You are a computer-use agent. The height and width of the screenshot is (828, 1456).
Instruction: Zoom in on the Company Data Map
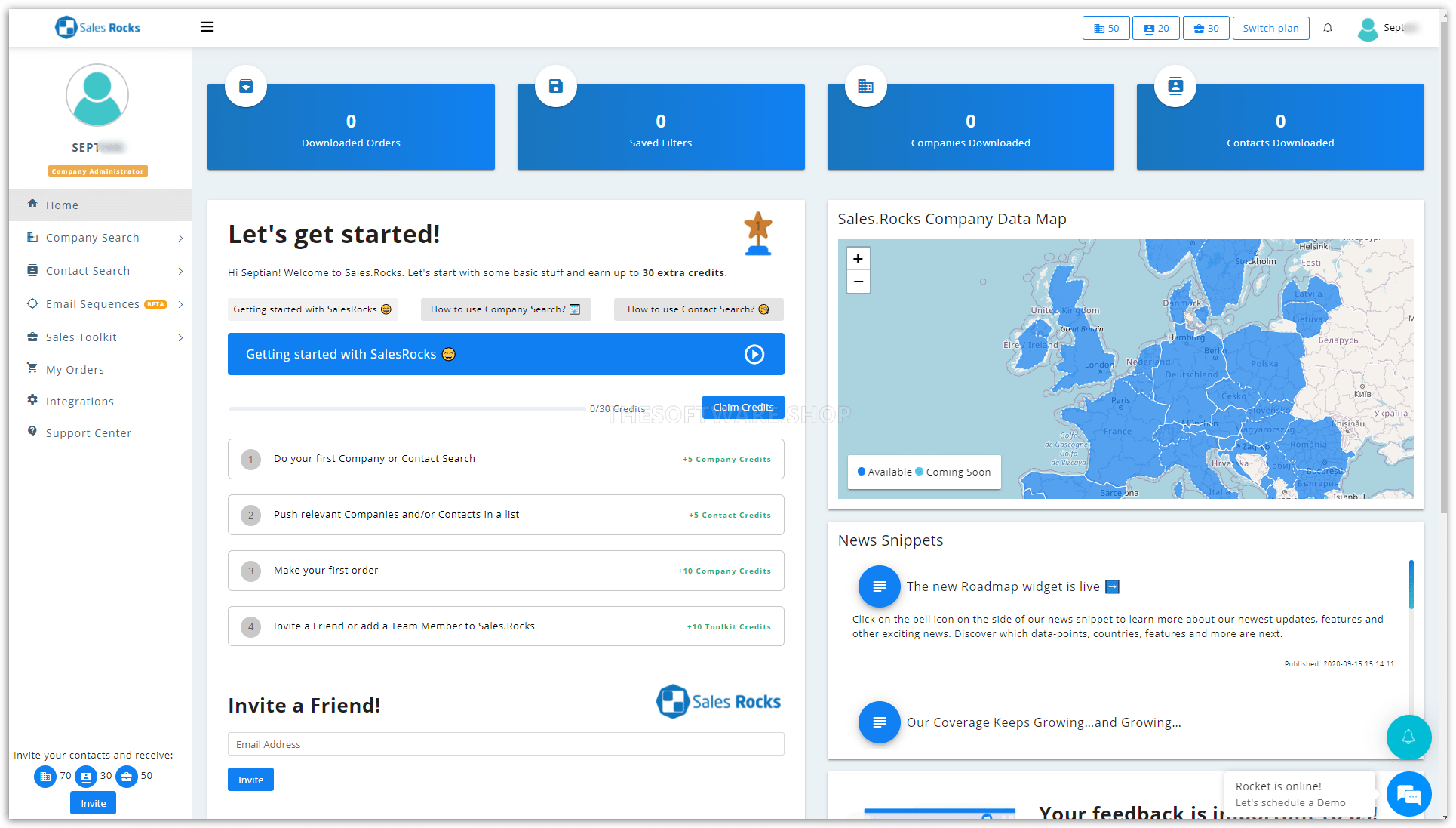[x=858, y=258]
